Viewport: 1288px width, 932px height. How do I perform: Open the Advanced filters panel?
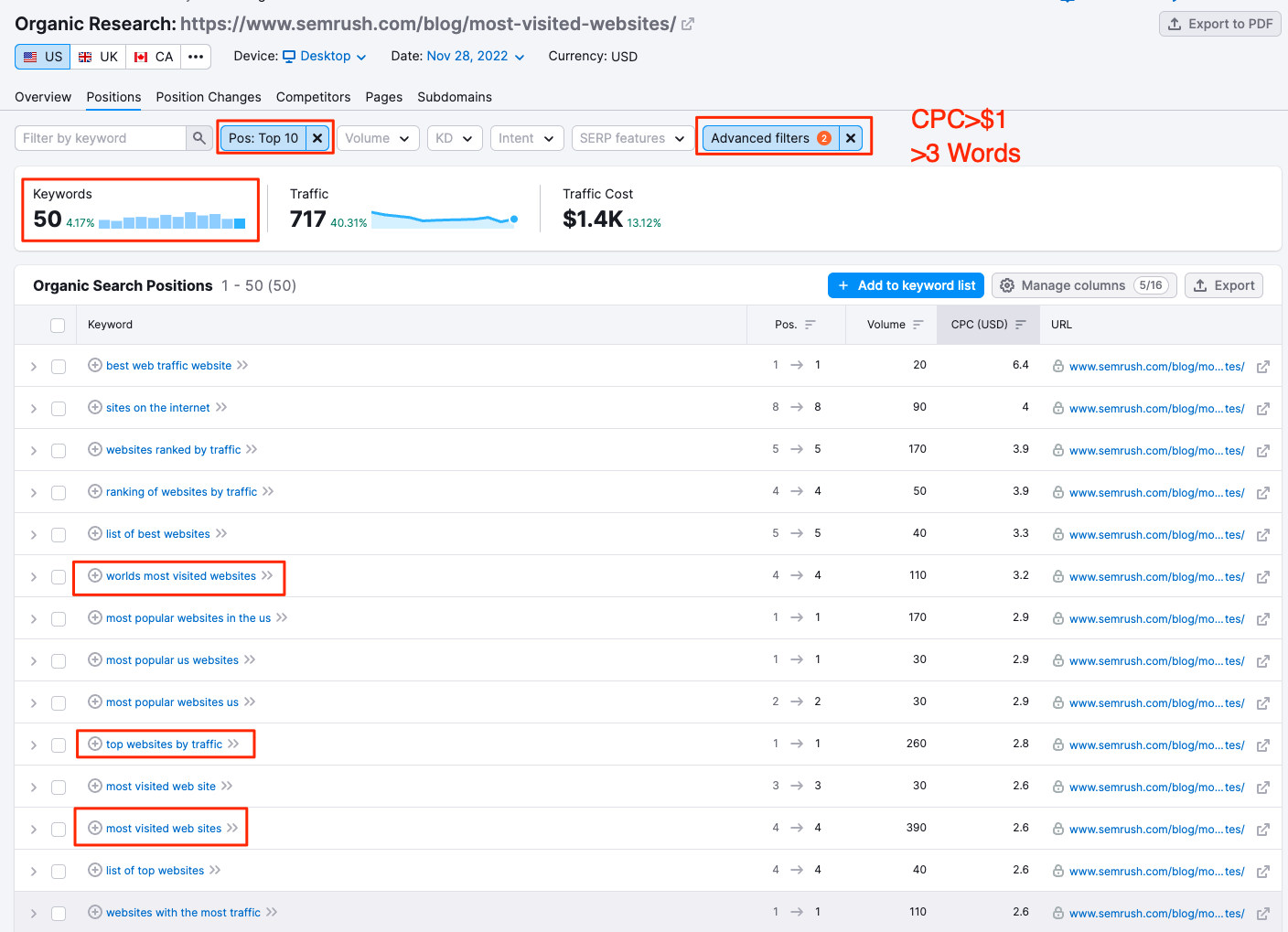(770, 138)
